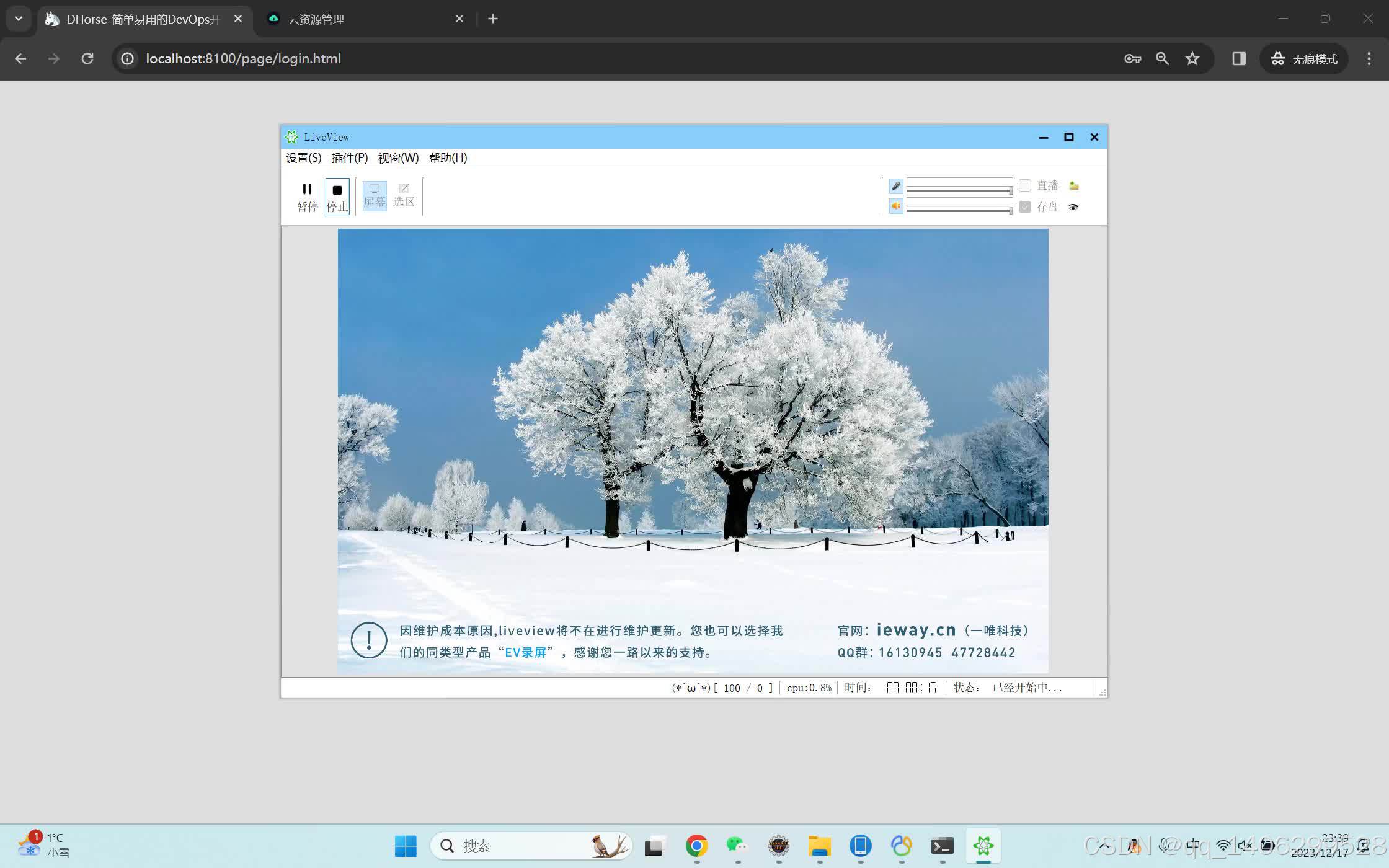This screenshot has width=1389, height=868.
Task: Enable the 直播 live-stream checkbox
Action: (x=1025, y=185)
